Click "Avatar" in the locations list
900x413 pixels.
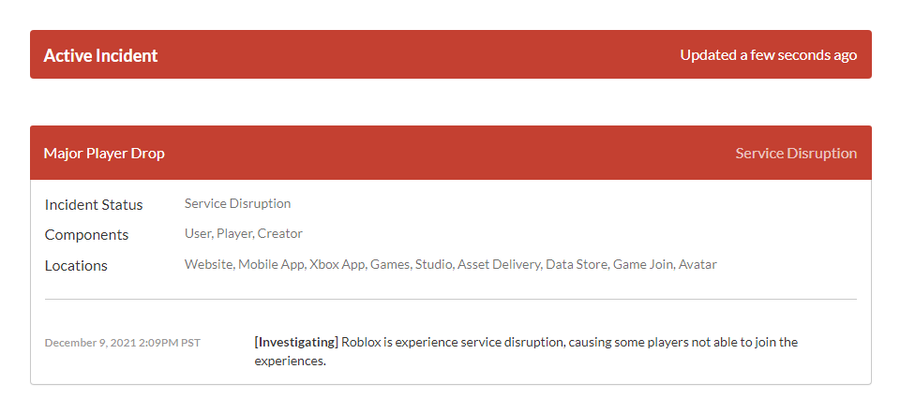point(699,265)
